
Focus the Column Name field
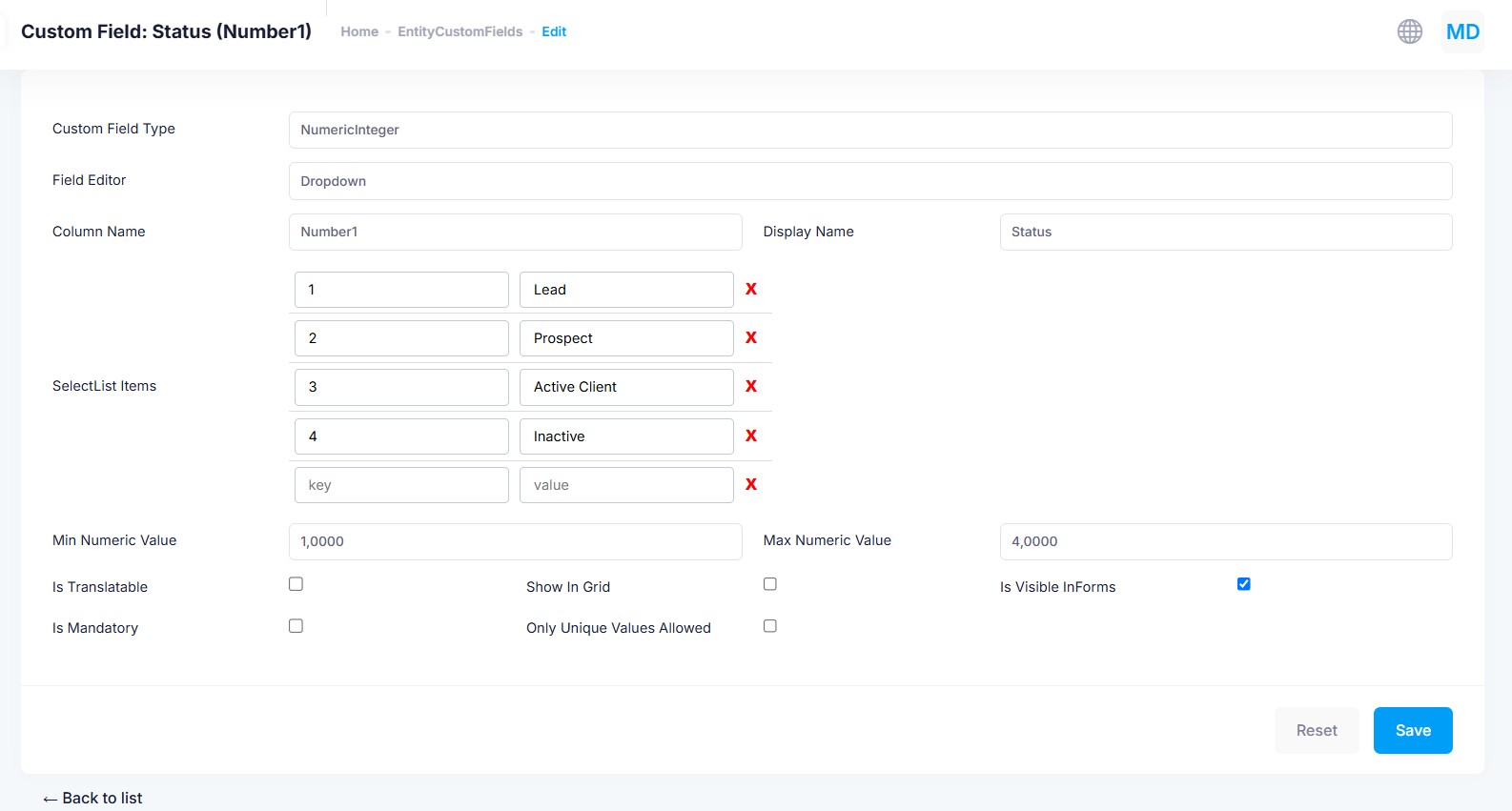click(x=515, y=232)
